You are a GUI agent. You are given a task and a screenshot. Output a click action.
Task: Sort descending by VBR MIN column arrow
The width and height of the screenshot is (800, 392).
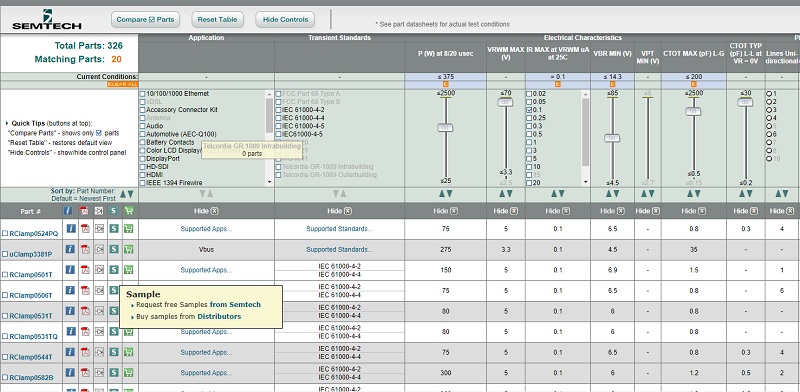click(616, 194)
